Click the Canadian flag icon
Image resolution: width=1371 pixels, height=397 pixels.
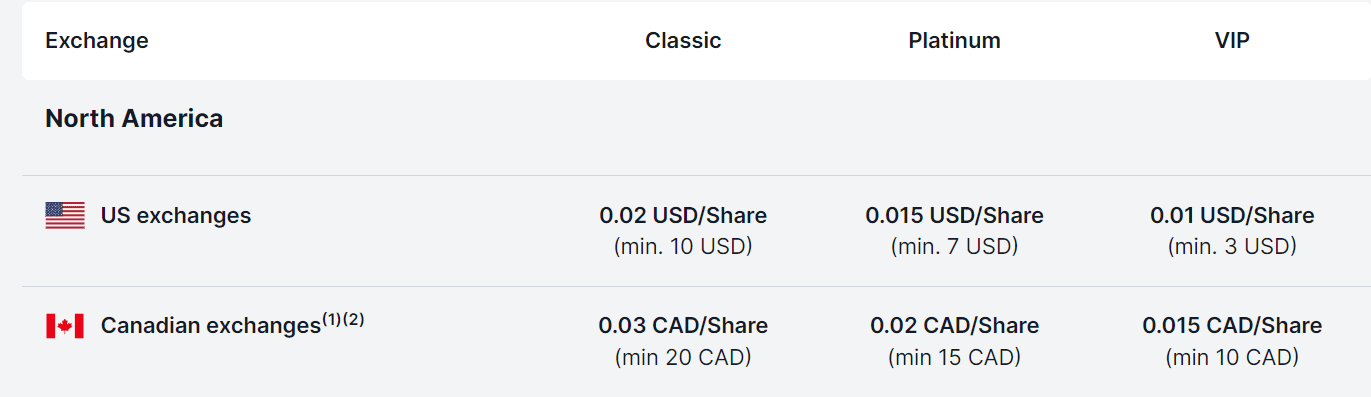(x=65, y=326)
